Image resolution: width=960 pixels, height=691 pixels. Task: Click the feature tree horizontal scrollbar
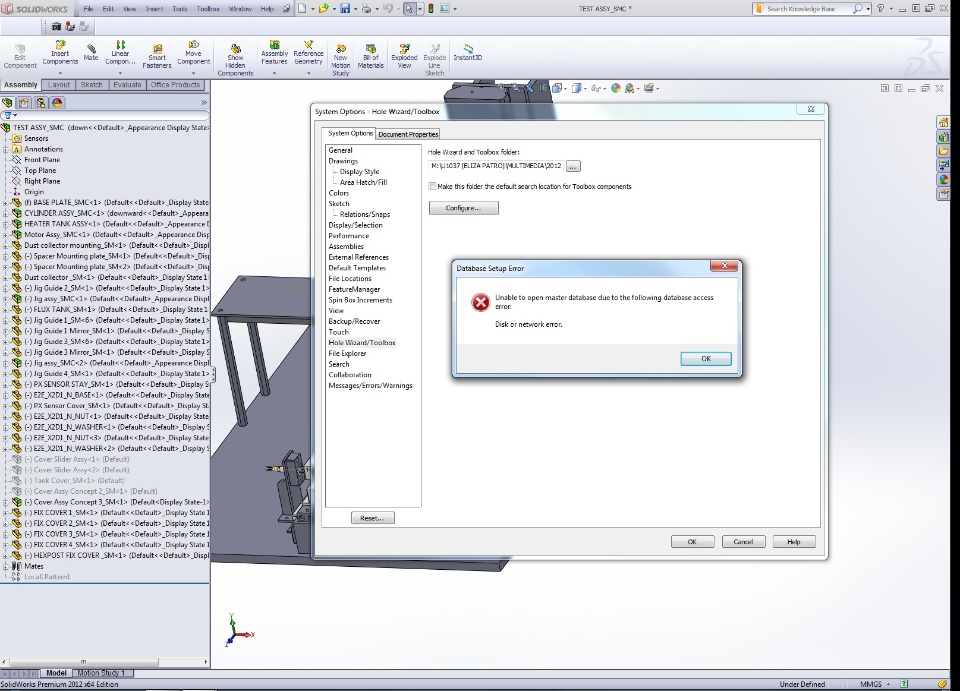click(83, 662)
